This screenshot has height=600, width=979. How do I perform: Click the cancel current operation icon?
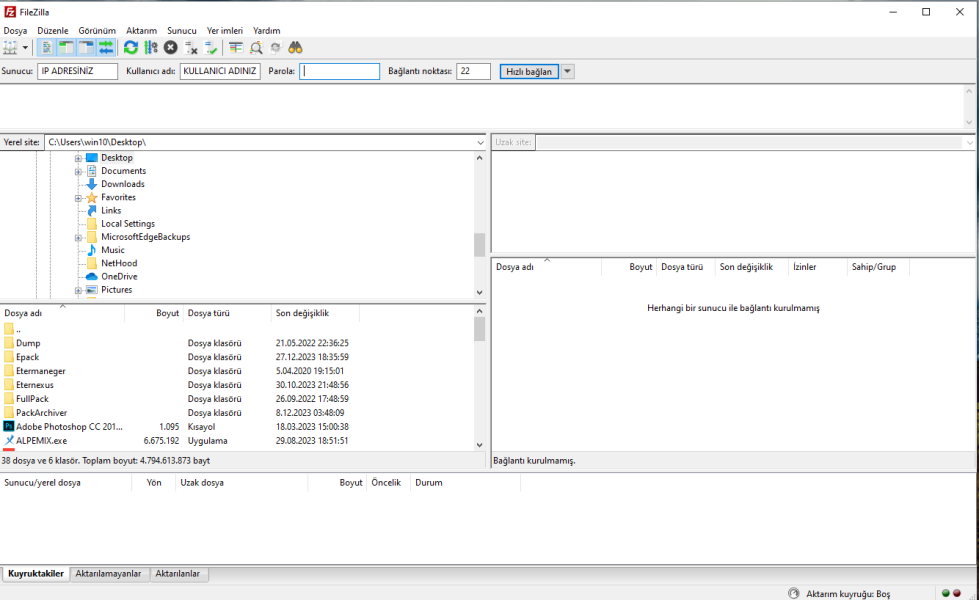171,48
